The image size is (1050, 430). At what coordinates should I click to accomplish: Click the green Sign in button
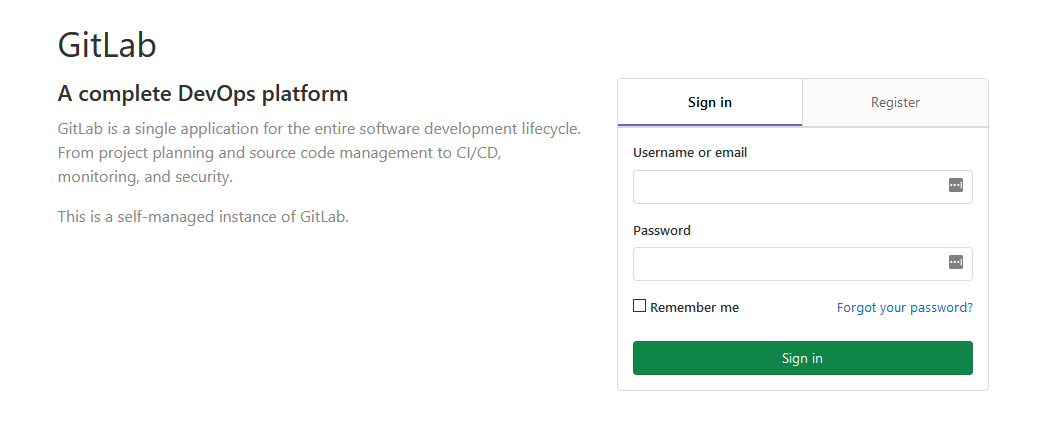point(802,358)
